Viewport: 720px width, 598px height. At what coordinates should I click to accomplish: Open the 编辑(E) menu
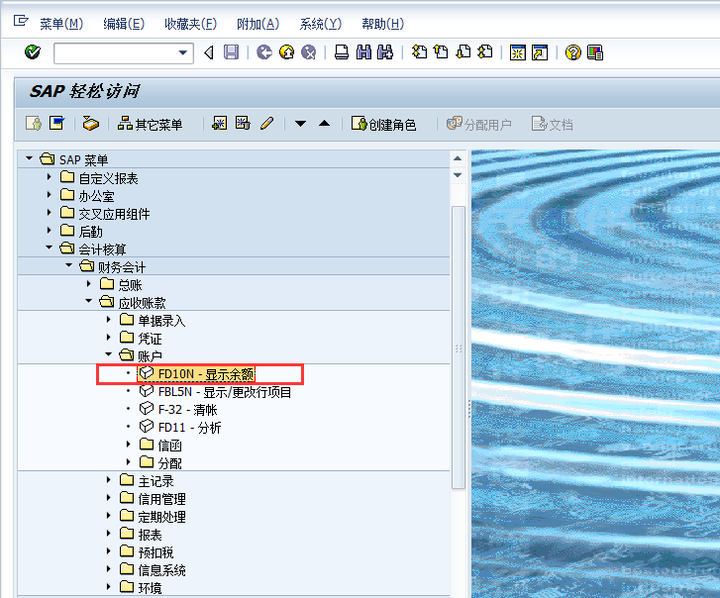(124, 24)
